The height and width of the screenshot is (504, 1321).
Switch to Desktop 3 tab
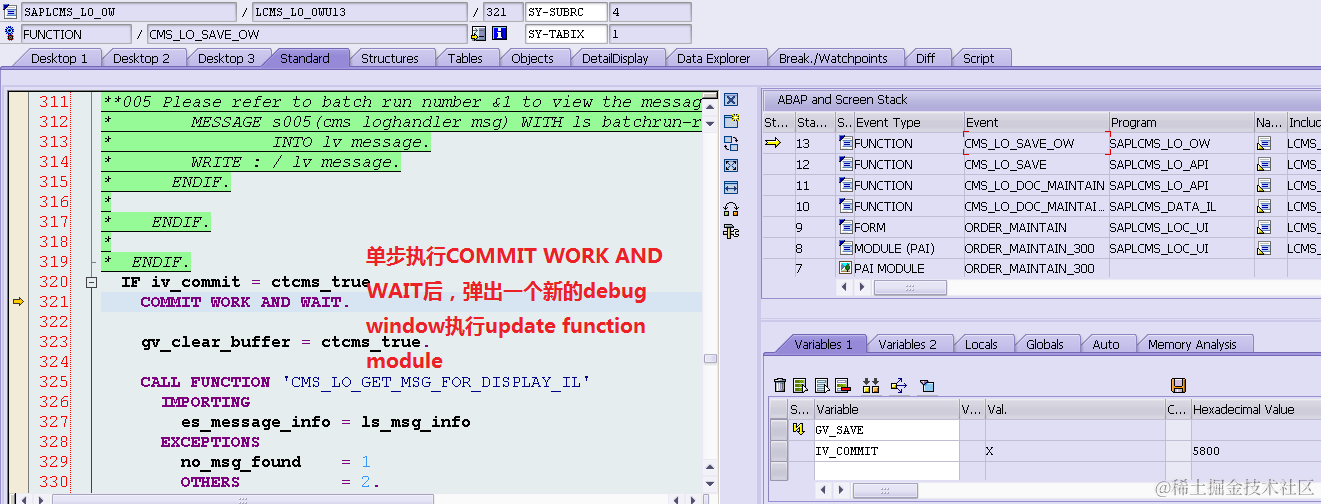coord(226,58)
